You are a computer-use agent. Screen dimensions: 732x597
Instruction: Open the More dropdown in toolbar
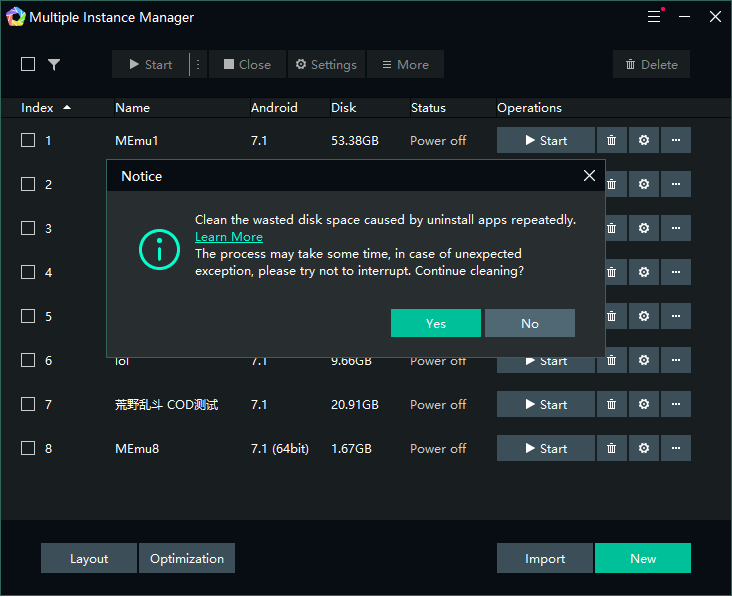click(405, 65)
